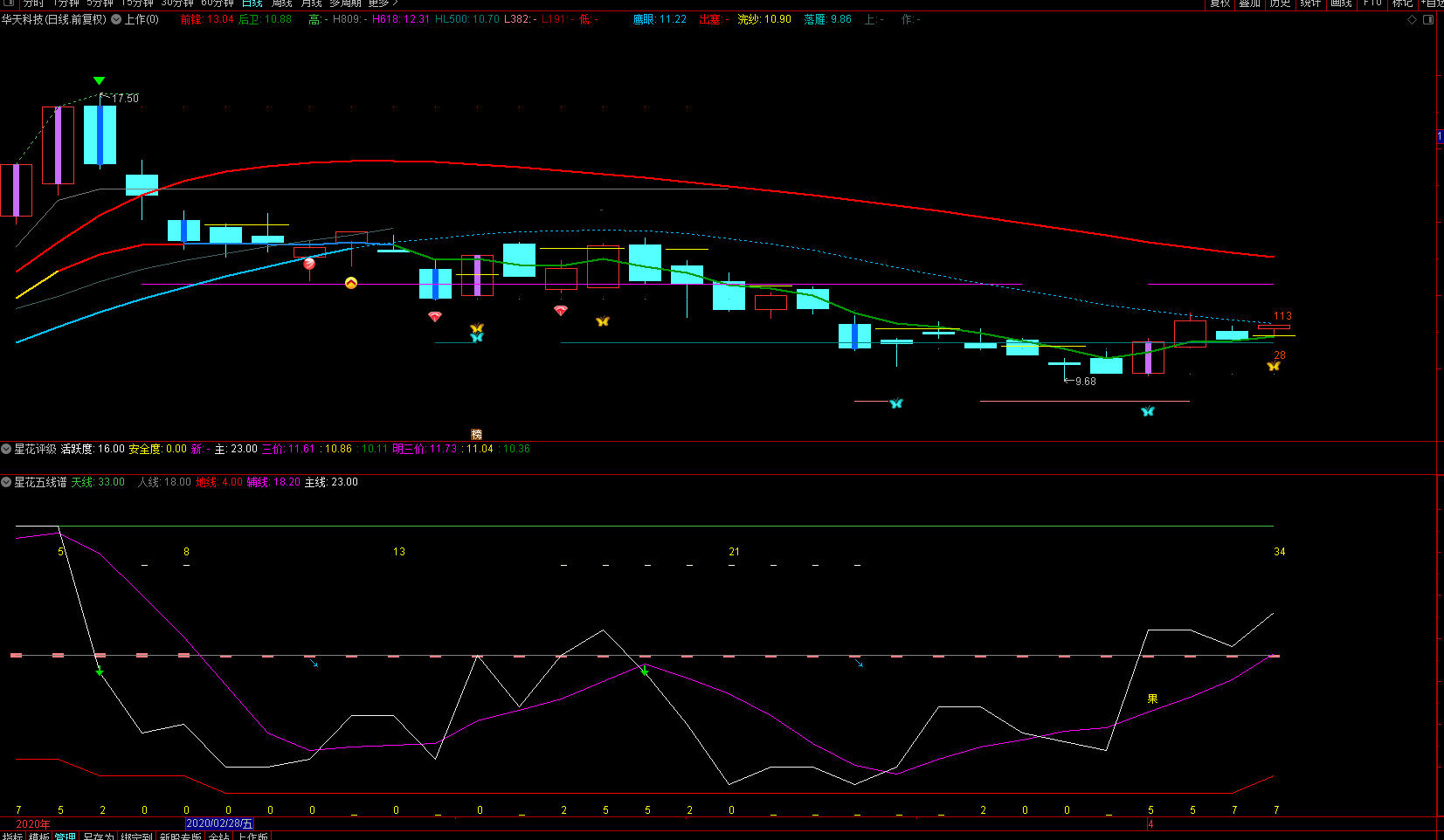Select the 月线 monthly period tab
1444x840 pixels.
pyautogui.click(x=312, y=3)
